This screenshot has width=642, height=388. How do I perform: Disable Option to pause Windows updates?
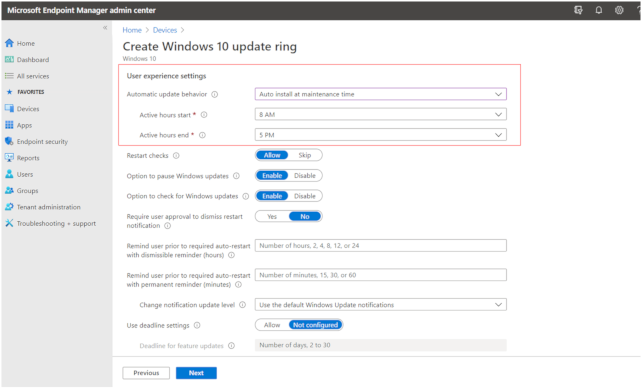point(305,176)
